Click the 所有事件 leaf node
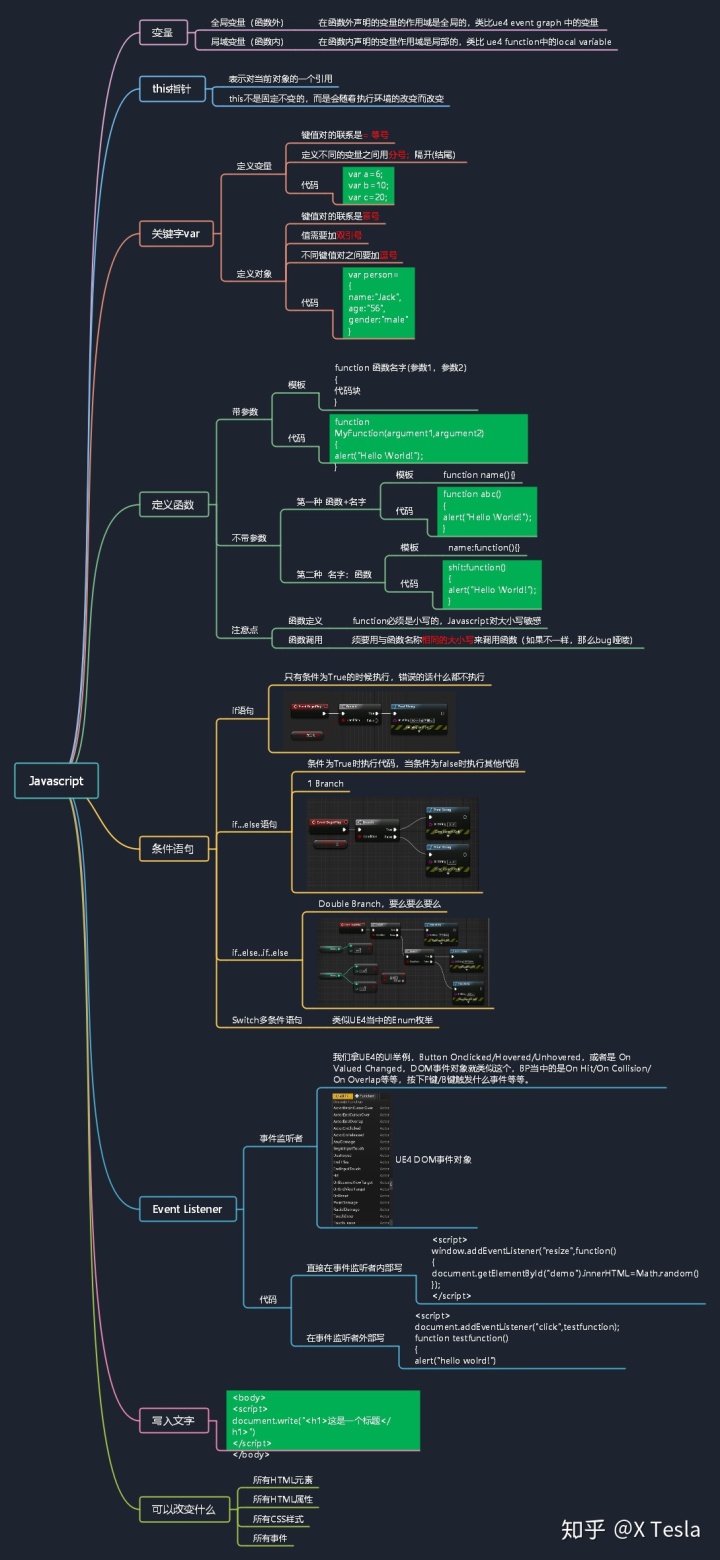The width and height of the screenshot is (720, 1560). (x=270, y=1537)
